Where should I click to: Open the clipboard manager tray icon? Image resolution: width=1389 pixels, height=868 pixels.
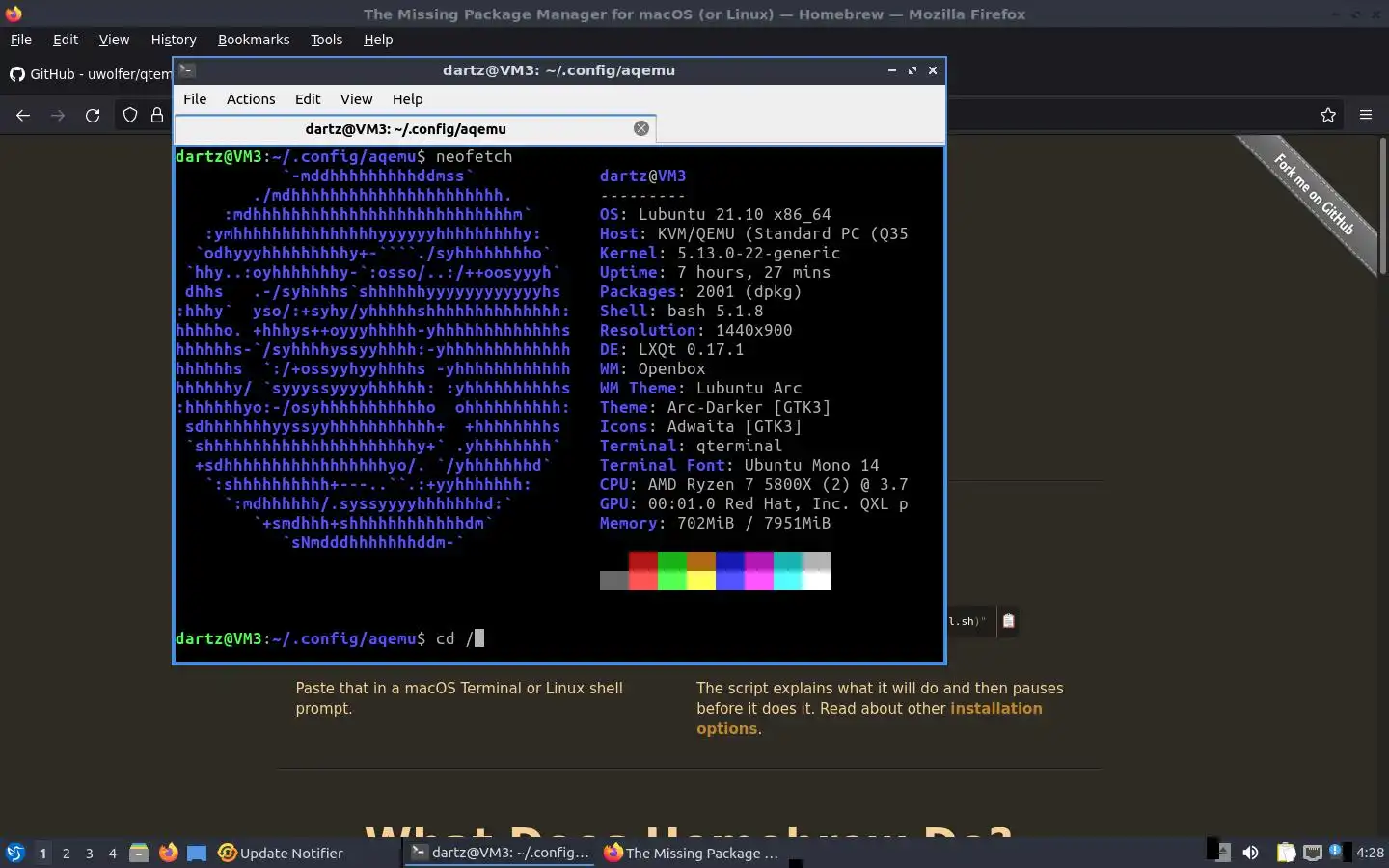1286,853
